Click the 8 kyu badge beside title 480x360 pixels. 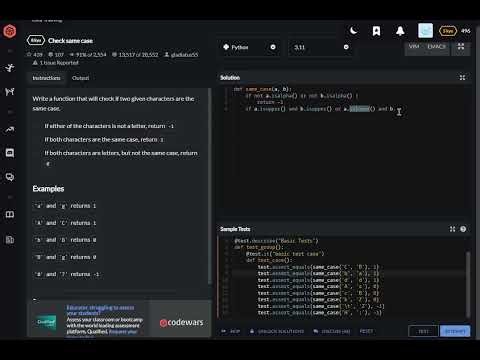[x=35, y=41]
